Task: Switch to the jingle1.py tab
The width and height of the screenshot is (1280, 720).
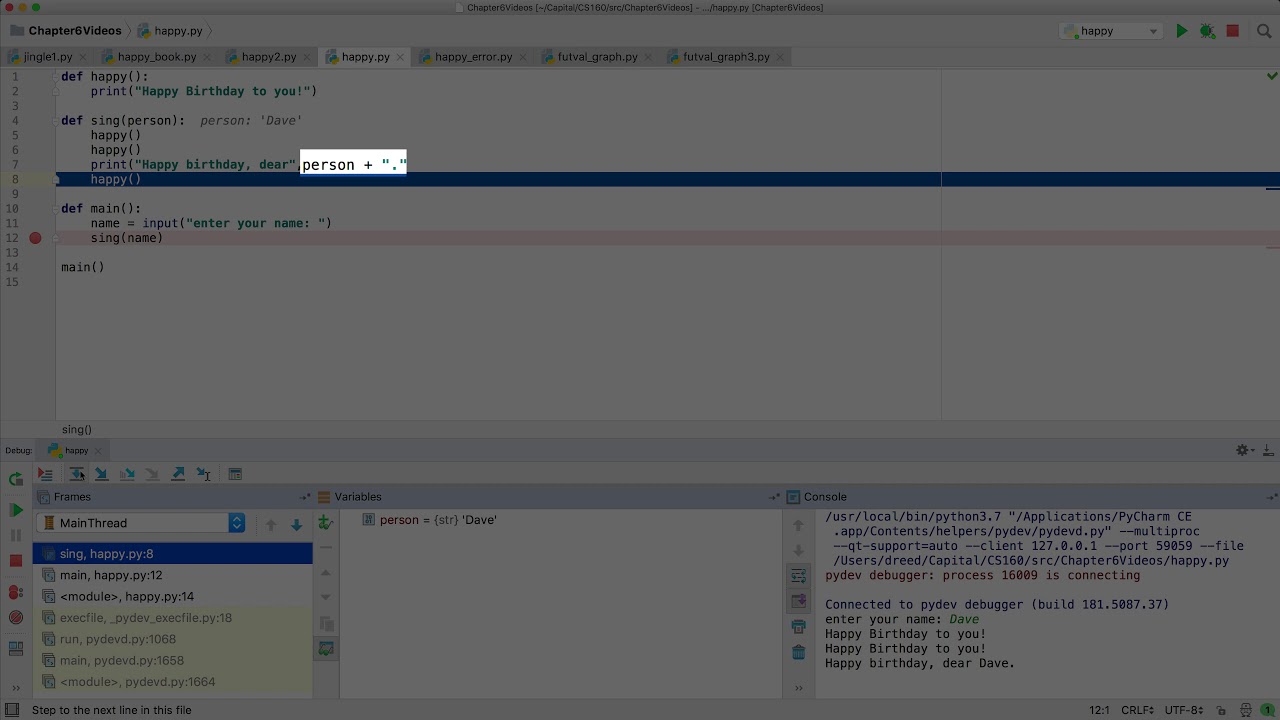Action: click(x=47, y=57)
